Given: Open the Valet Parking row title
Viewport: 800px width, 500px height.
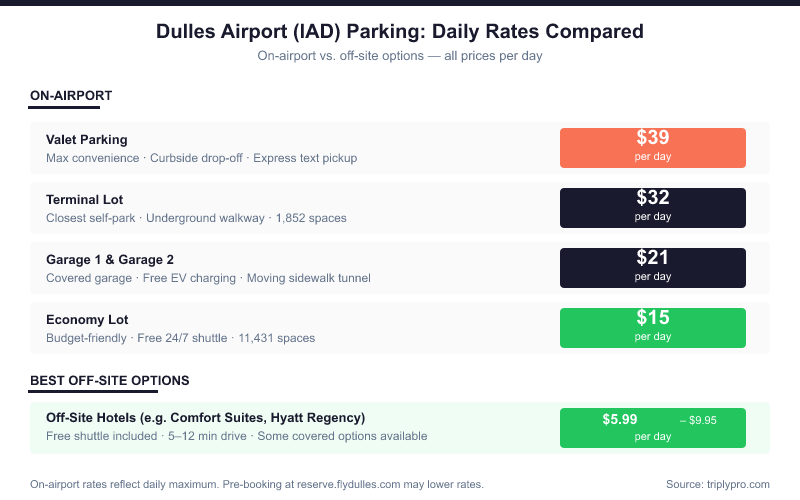Looking at the screenshot, I should pos(87,140).
